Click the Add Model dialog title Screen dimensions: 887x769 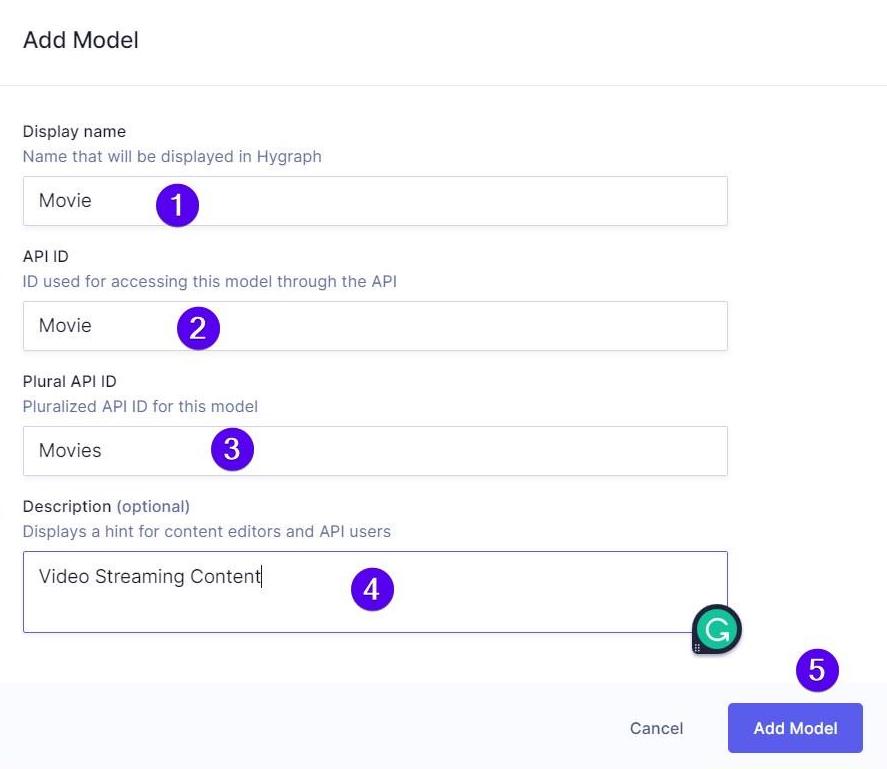coord(80,40)
